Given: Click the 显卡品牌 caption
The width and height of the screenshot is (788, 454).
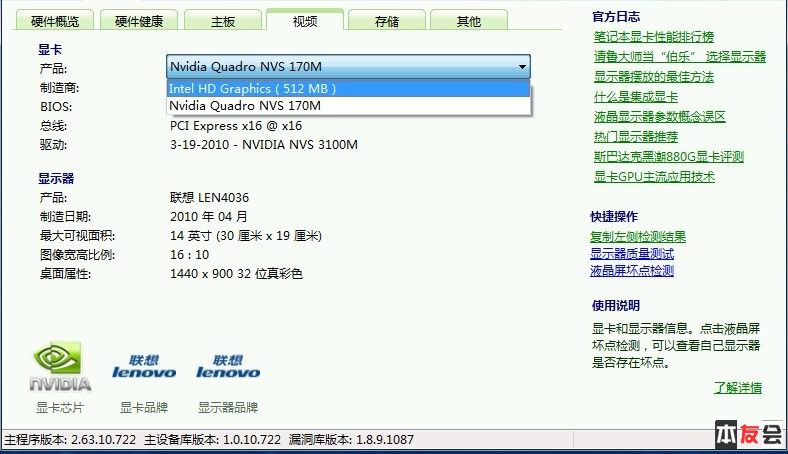Looking at the screenshot, I should point(144,408).
